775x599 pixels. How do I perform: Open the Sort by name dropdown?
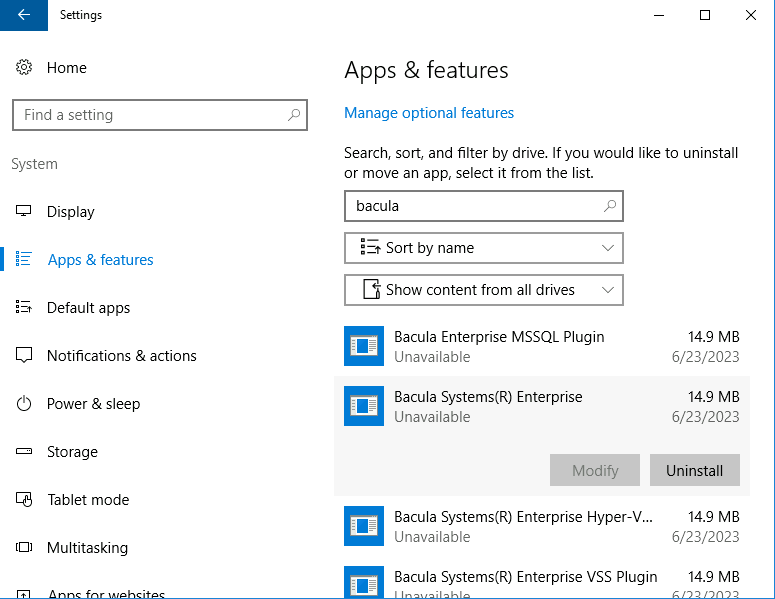[483, 248]
